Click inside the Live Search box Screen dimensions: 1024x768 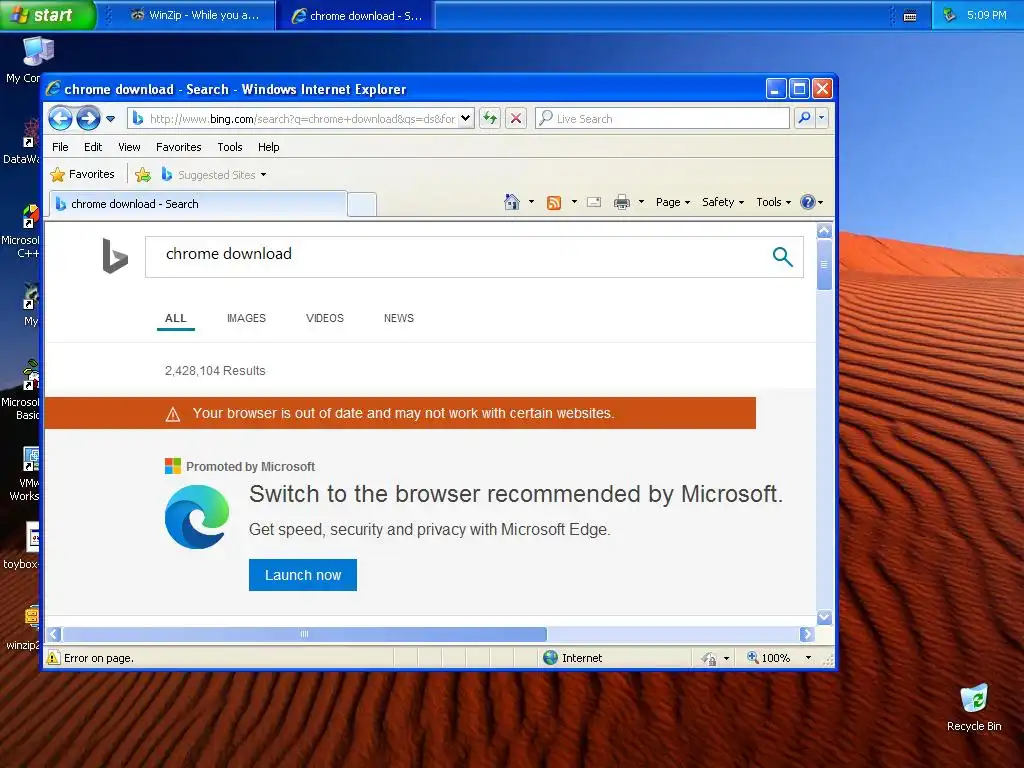[662, 118]
